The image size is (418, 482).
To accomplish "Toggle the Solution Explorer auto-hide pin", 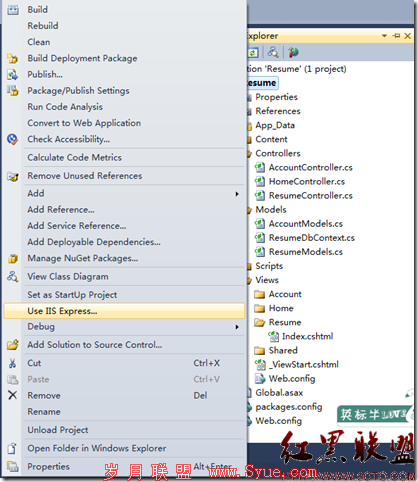I will coord(396,36).
